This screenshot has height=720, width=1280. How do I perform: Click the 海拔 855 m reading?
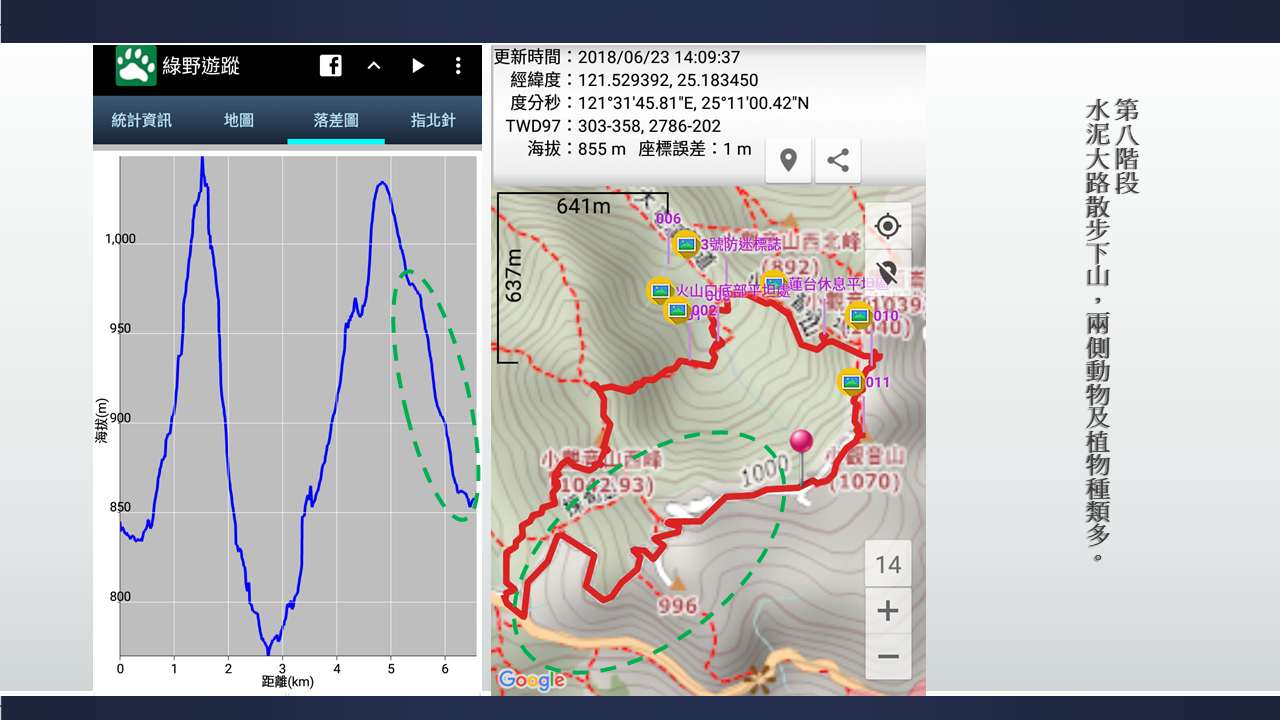click(x=577, y=149)
